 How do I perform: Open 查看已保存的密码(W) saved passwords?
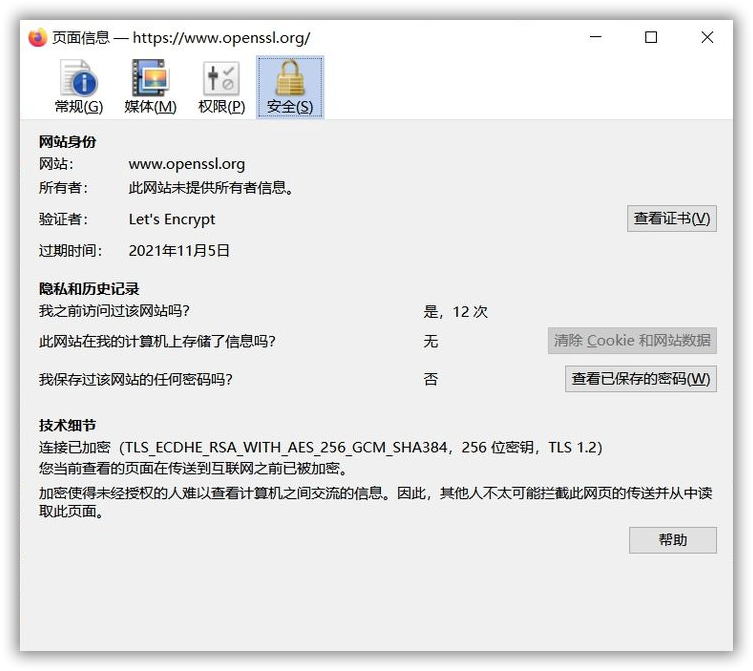pyautogui.click(x=641, y=379)
